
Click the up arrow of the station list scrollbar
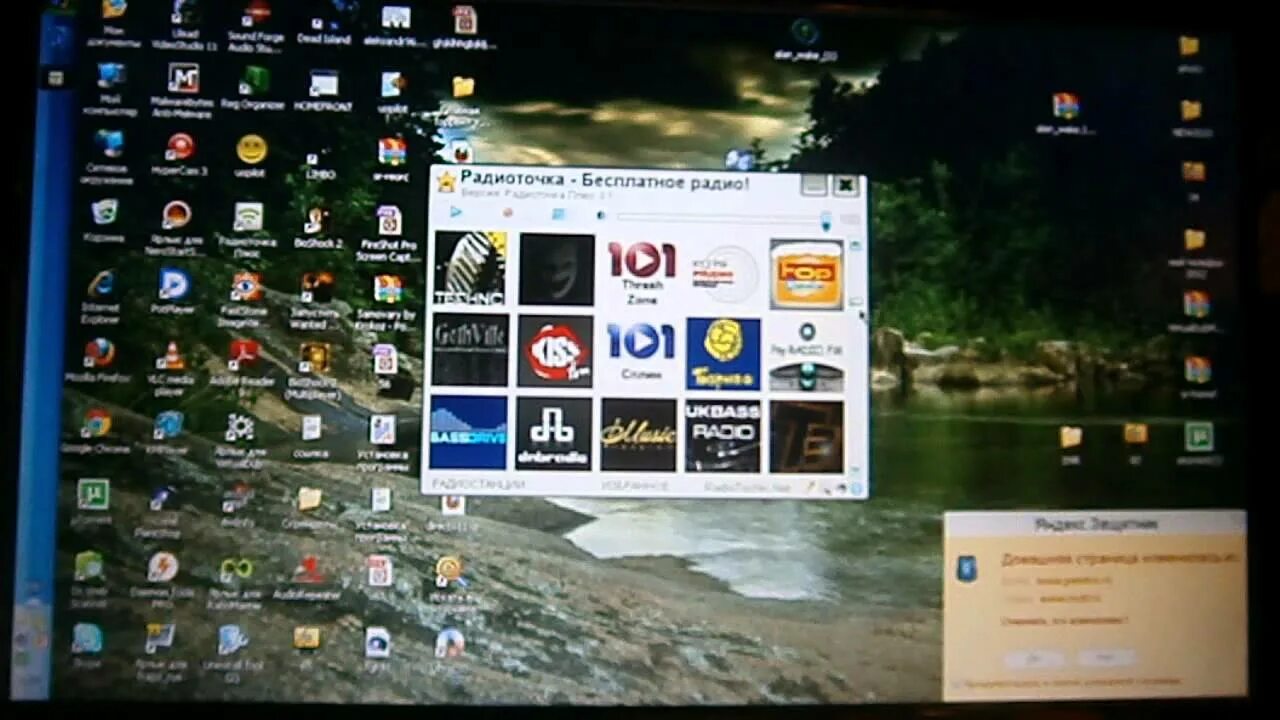point(855,245)
